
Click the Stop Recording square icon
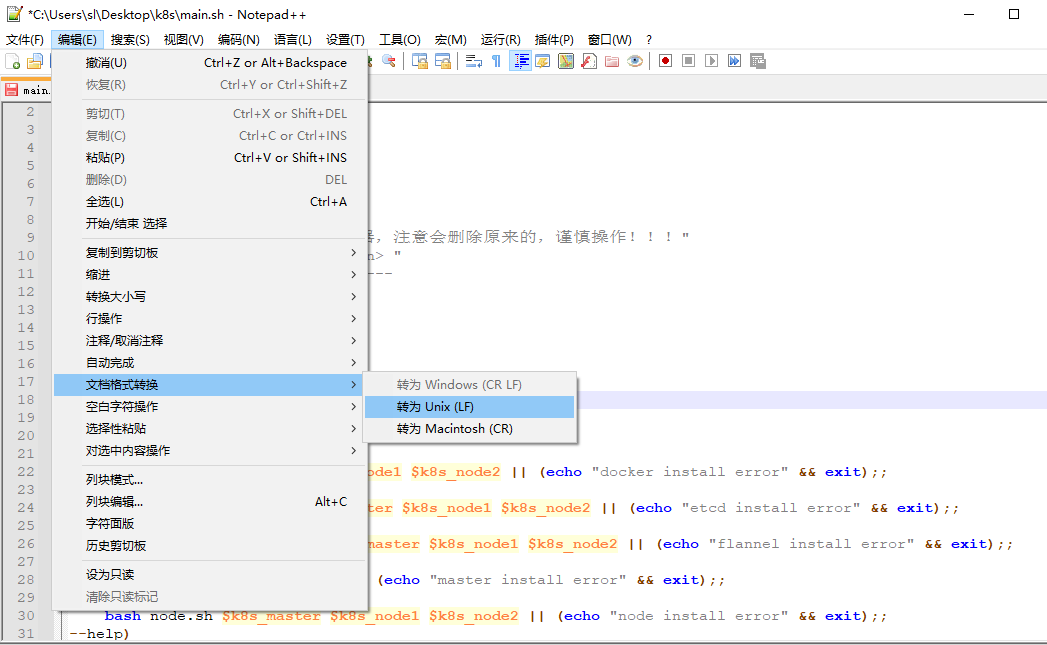click(688, 61)
